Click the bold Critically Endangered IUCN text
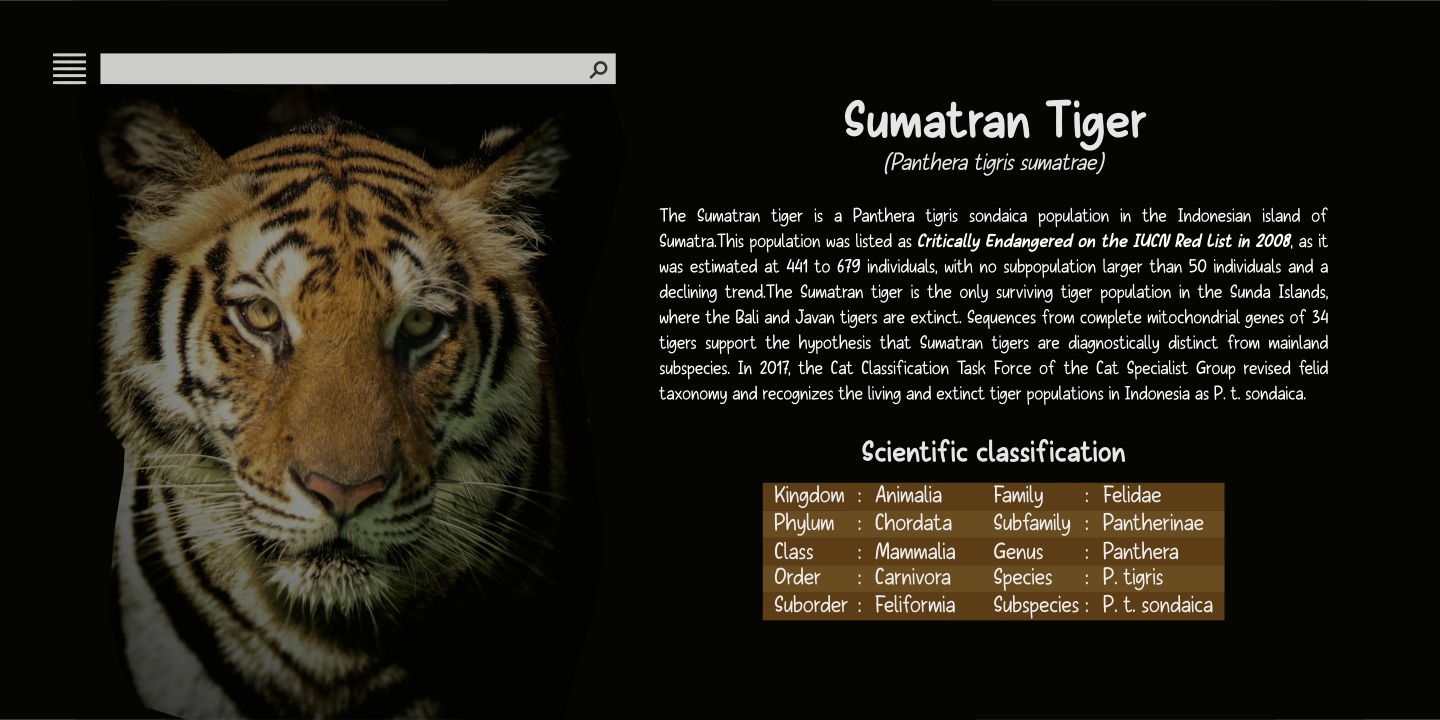The height and width of the screenshot is (720, 1440). 1103,241
